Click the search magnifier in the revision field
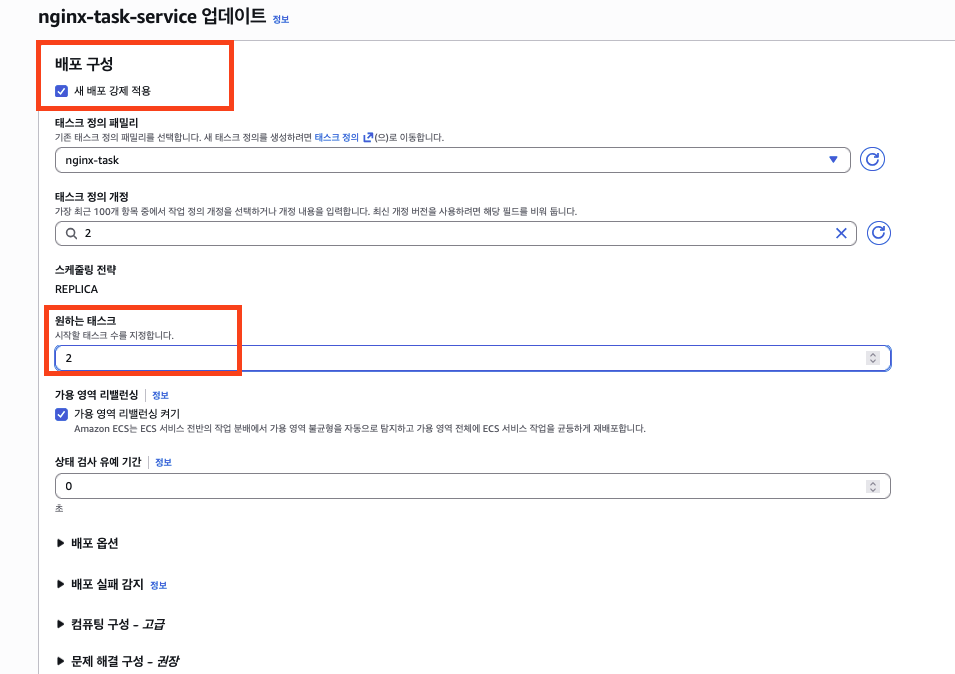This screenshot has width=955, height=674. point(71,233)
